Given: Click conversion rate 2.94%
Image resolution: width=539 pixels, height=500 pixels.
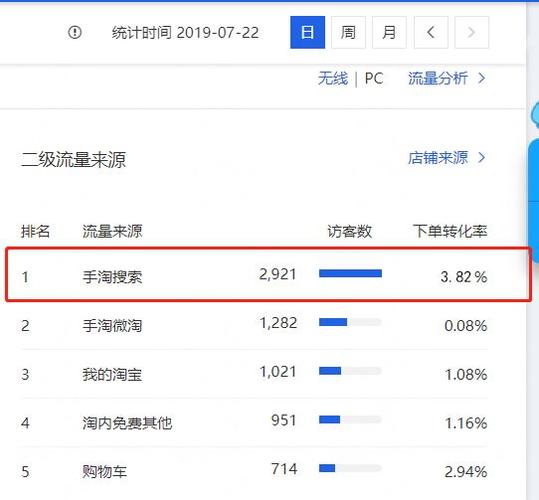Looking at the screenshot, I should point(466,472).
